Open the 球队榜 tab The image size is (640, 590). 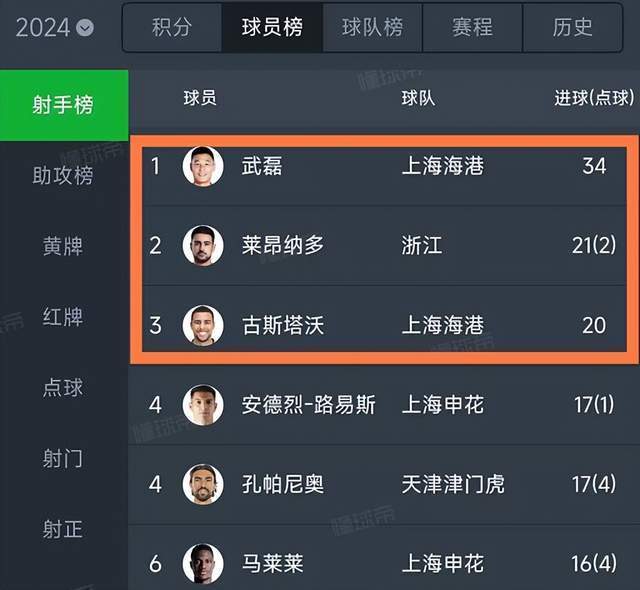tap(372, 28)
